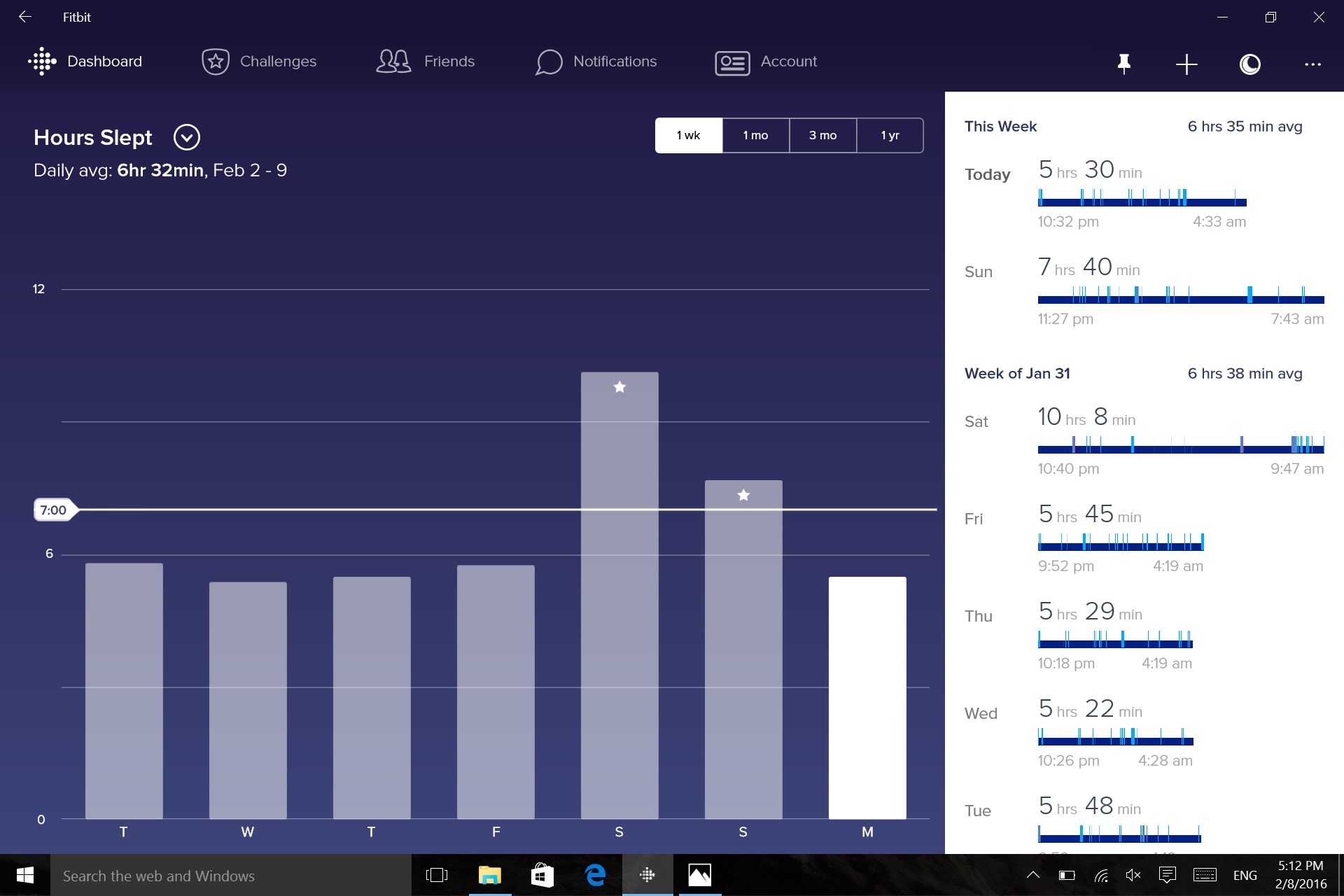Click the 7:00 sleep goal marker
Viewport: 1344px width, 896px height.
tap(54, 510)
